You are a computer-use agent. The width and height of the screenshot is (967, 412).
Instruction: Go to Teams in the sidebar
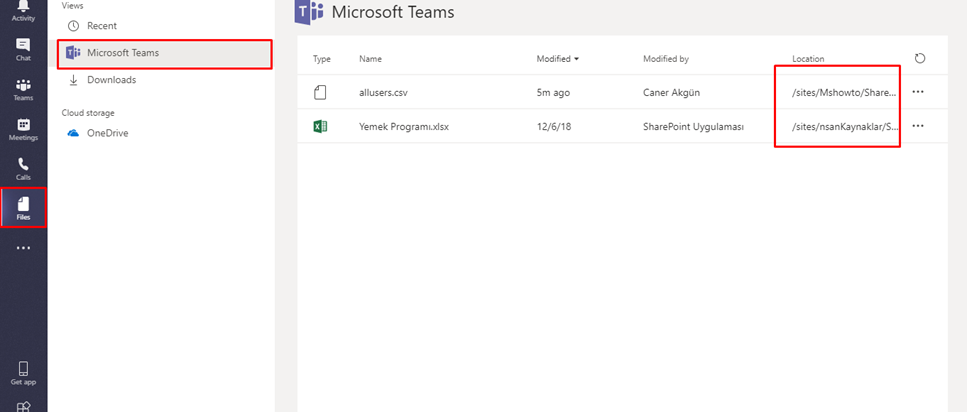click(23, 89)
